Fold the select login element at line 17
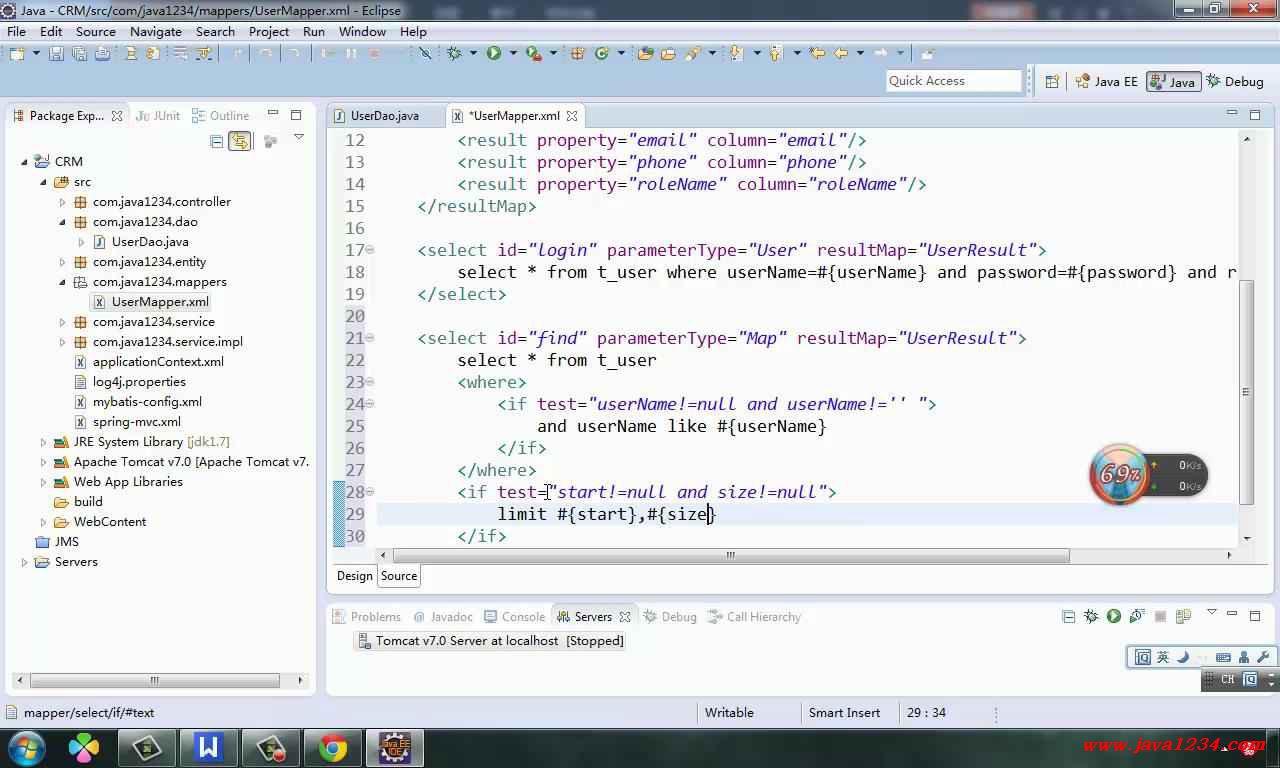Screen dimensions: 1280x768 [370, 250]
